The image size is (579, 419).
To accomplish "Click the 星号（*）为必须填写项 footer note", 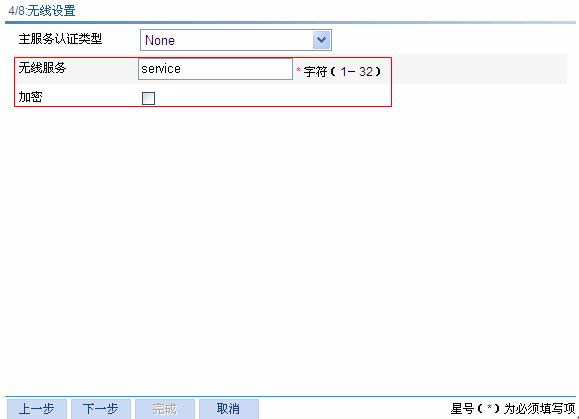I will (x=513, y=409).
